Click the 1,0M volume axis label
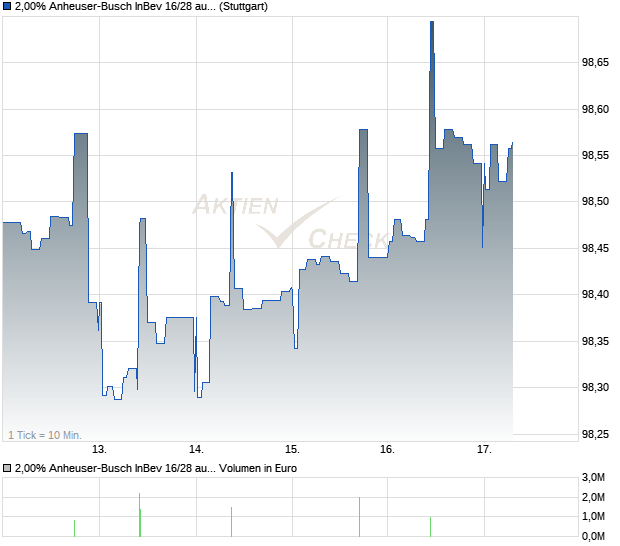 coord(593,516)
